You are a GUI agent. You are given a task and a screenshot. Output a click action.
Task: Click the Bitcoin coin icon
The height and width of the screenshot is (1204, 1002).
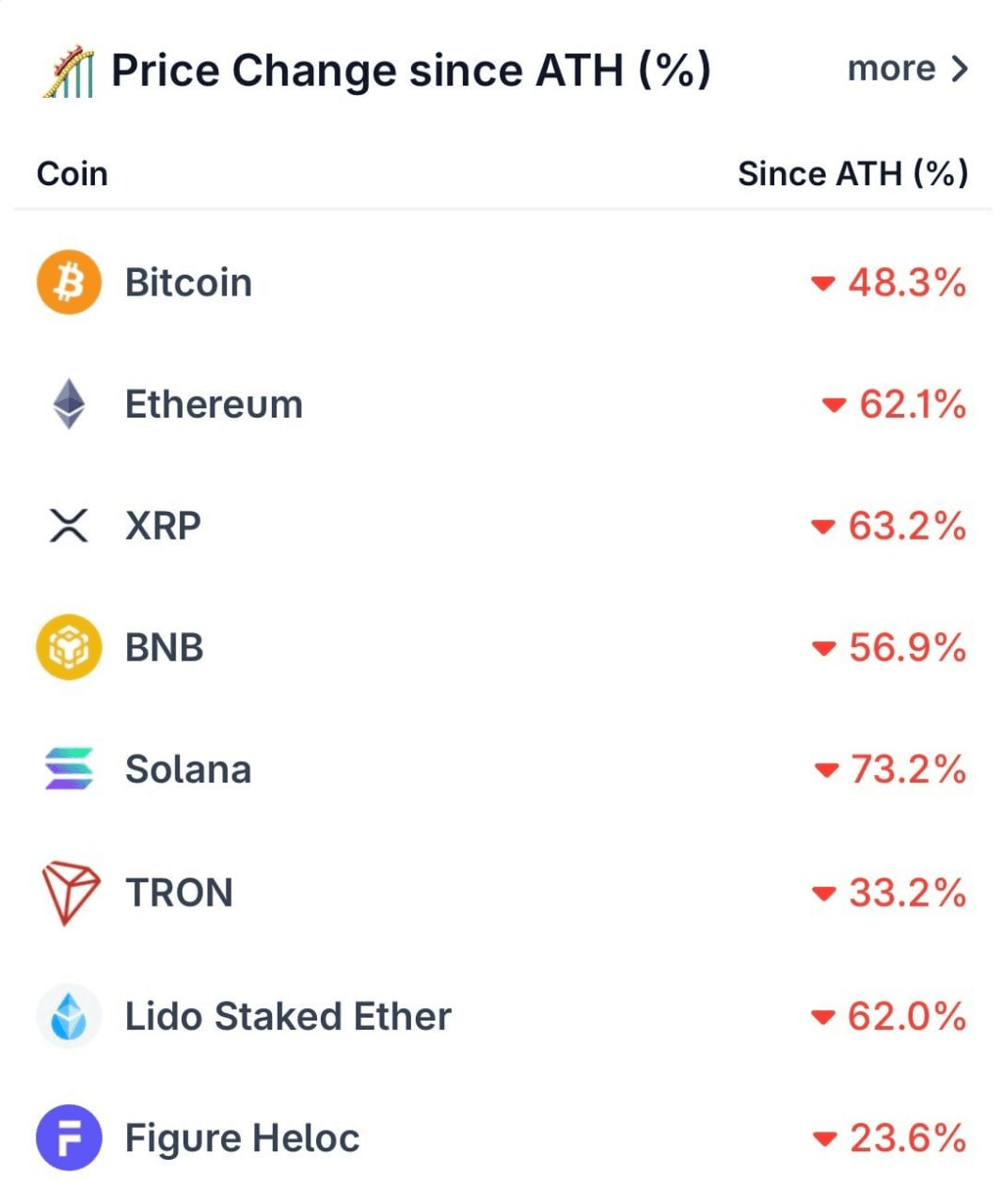coord(69,282)
